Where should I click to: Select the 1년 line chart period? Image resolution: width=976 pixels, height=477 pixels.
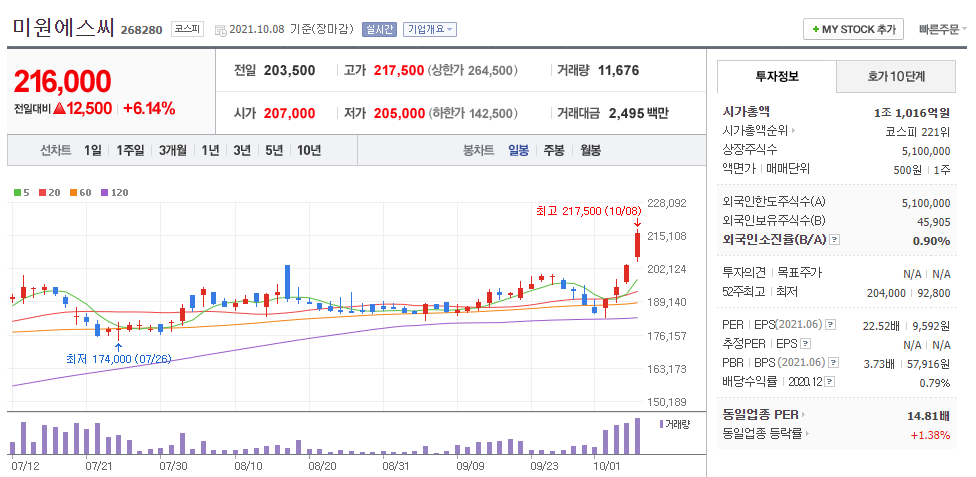coord(210,150)
